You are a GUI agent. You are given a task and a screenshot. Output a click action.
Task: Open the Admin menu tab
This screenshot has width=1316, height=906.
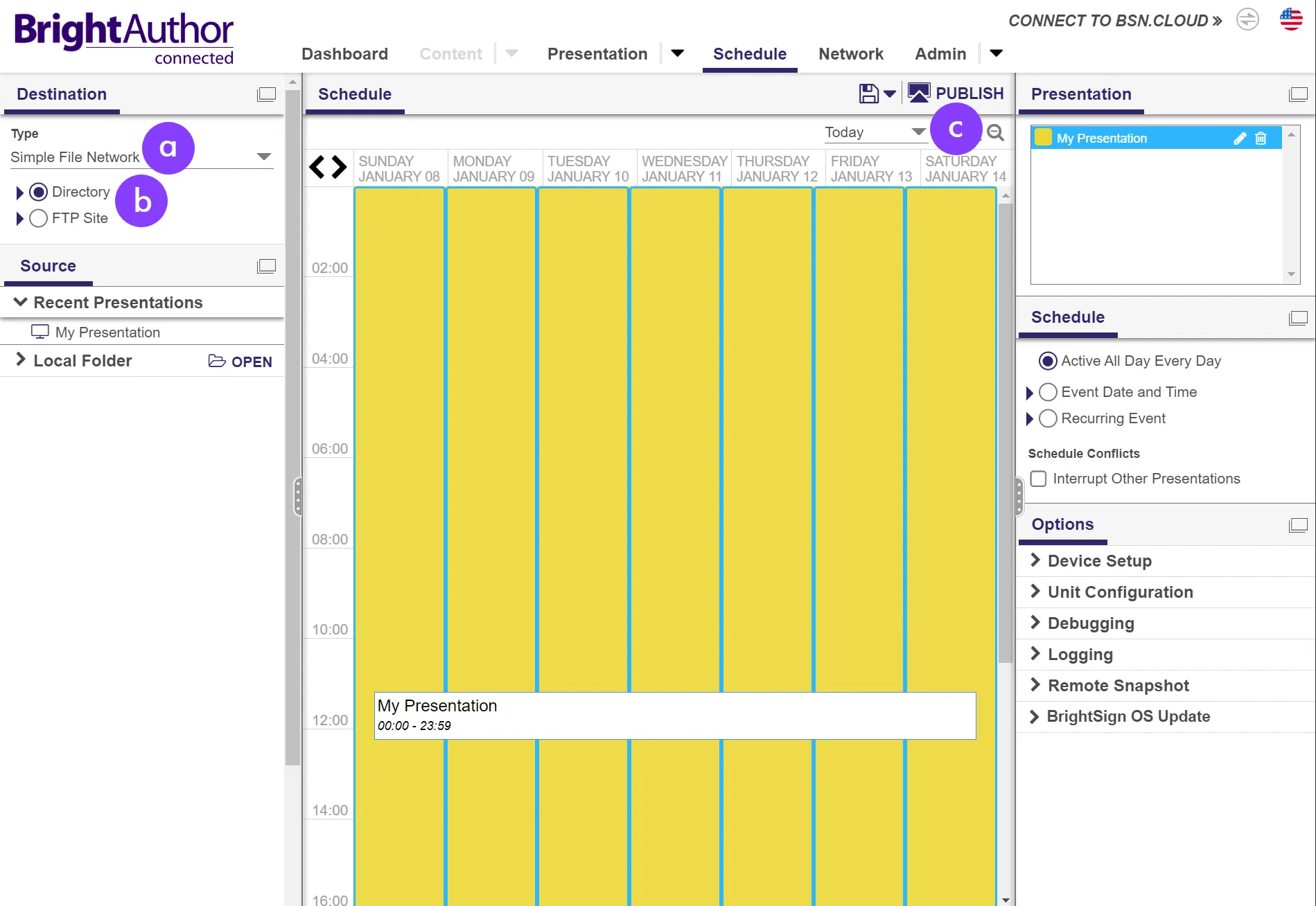[x=940, y=54]
